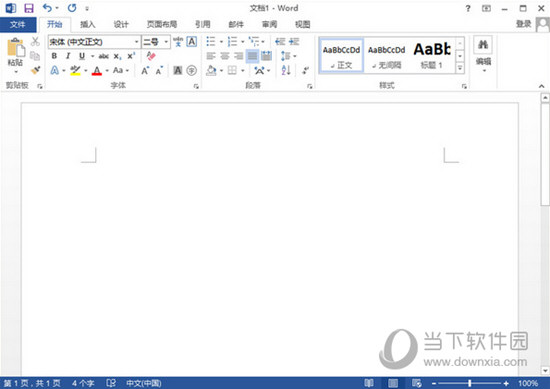This screenshot has width=550, height=389.
Task: Open numbering list dropdown arrow
Action: tap(242, 42)
